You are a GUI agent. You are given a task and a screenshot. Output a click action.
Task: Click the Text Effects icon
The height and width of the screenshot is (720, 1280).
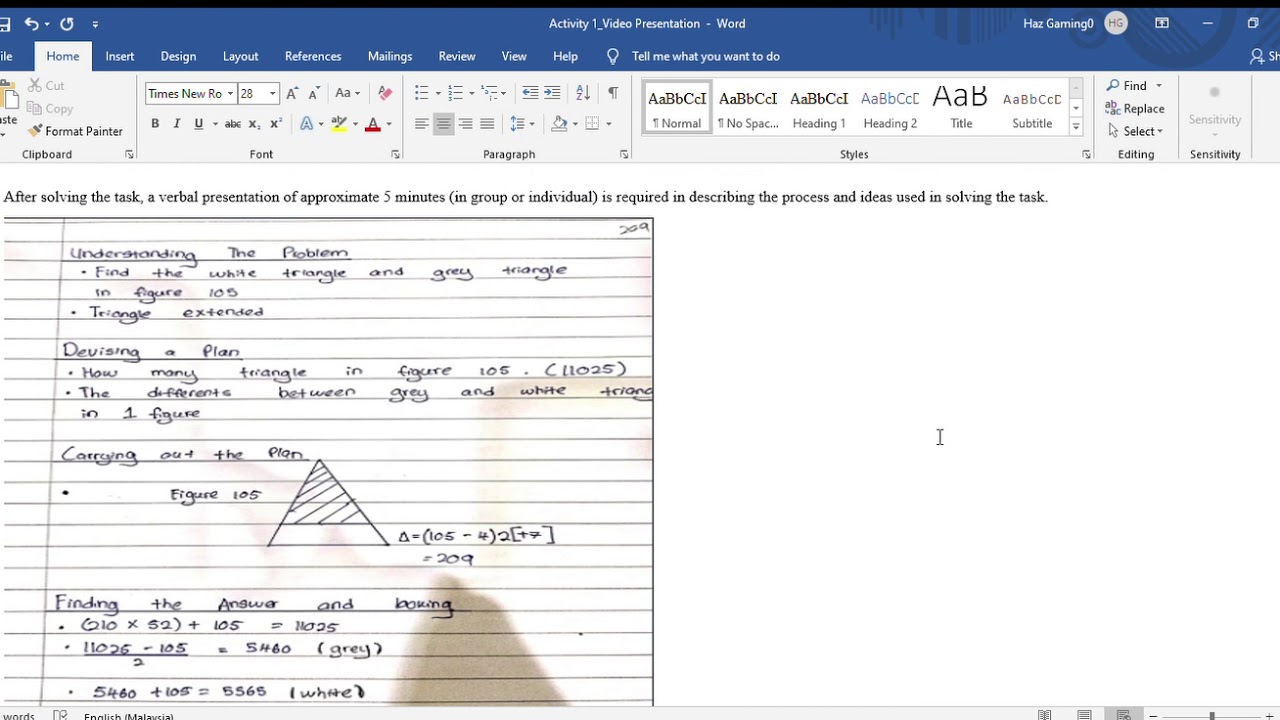[306, 124]
